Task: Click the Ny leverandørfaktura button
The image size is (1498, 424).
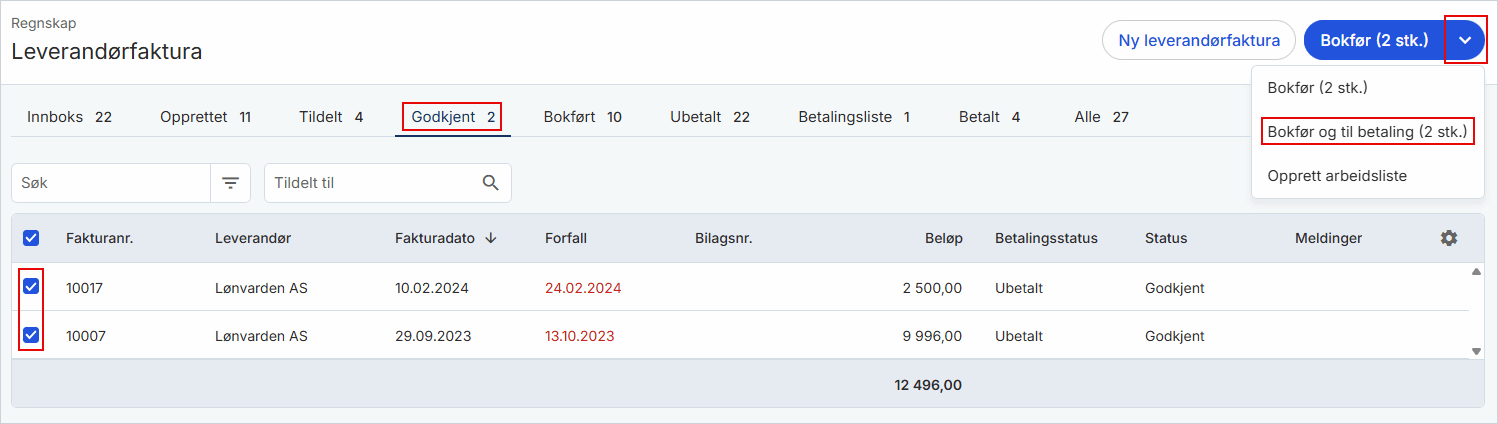Action: coord(1199,41)
